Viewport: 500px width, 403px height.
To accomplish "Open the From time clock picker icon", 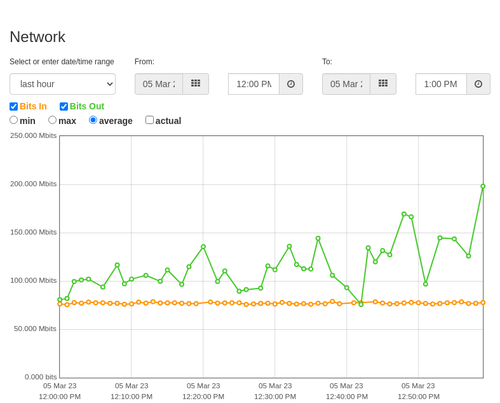I will (x=291, y=84).
